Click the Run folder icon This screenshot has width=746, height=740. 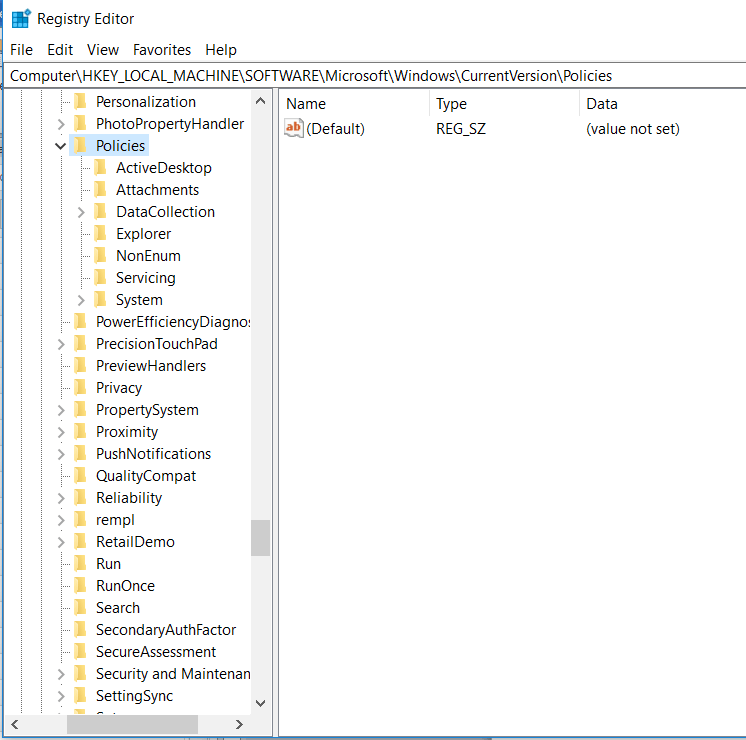tap(80, 563)
